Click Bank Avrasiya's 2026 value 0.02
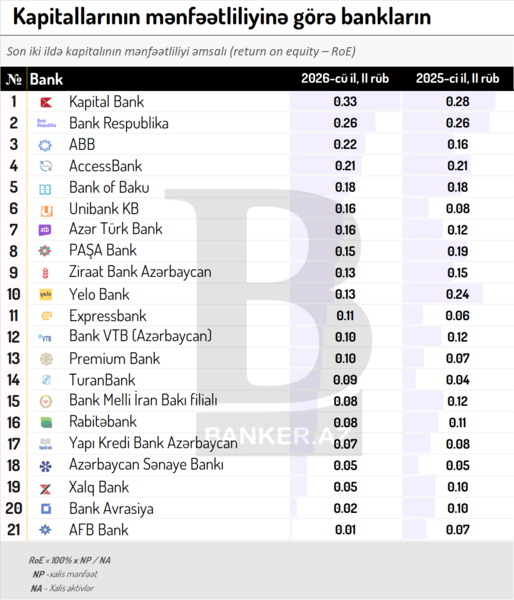This screenshot has height=600, width=514. 345,509
